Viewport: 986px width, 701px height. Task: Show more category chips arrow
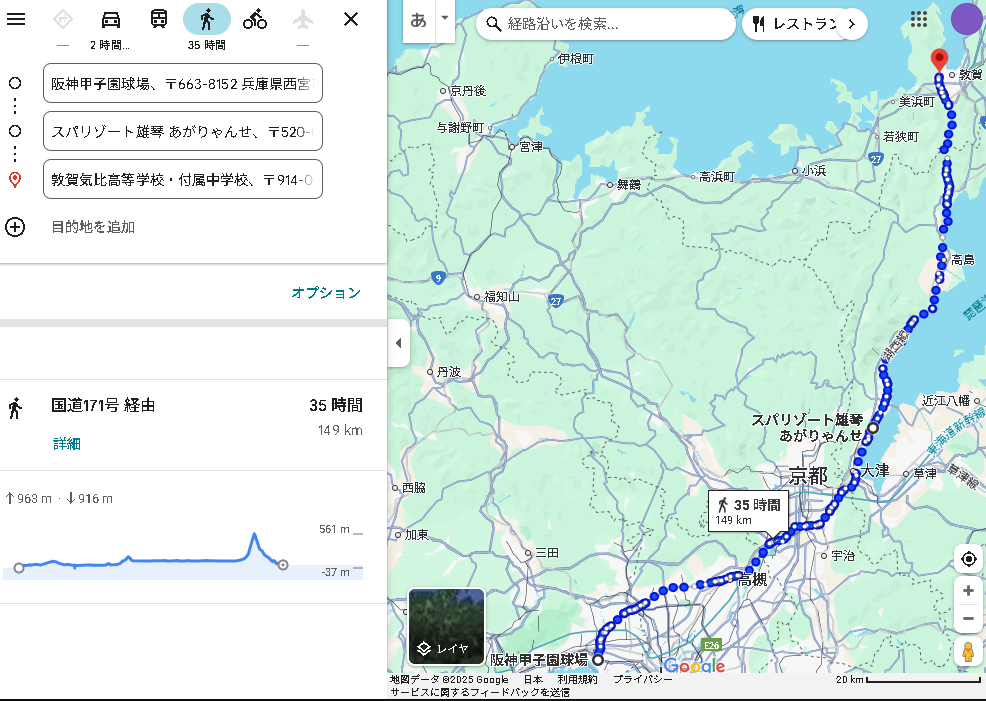click(x=852, y=24)
